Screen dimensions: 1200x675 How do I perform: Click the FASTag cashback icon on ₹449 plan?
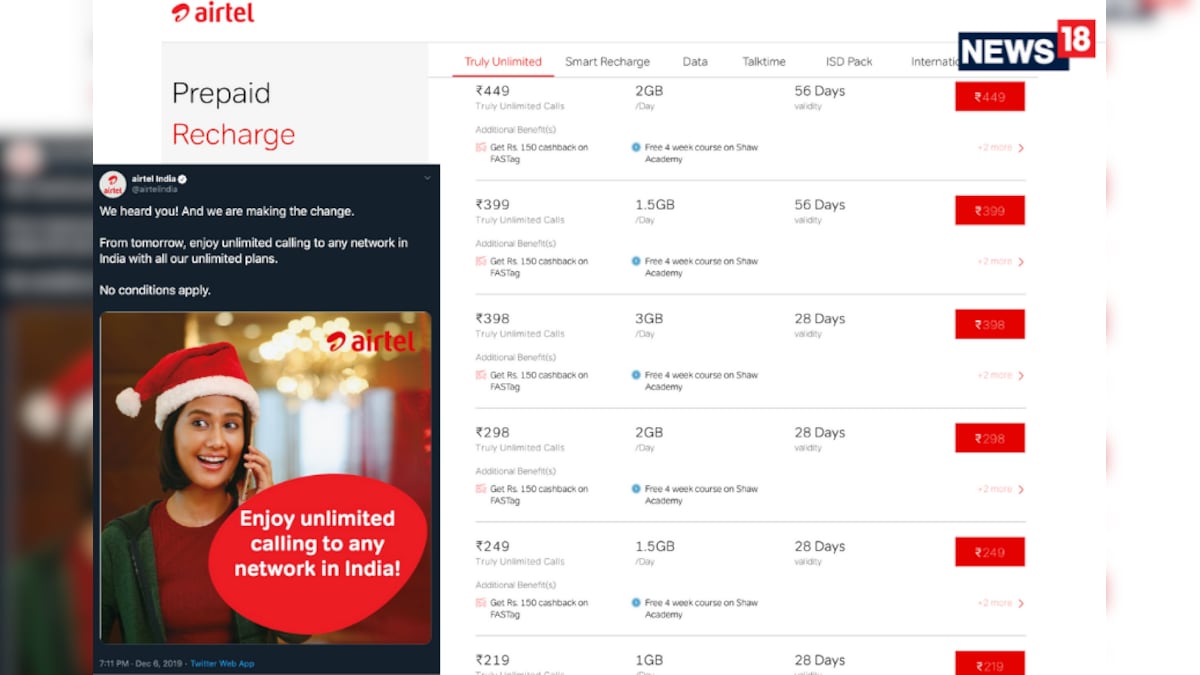point(482,147)
